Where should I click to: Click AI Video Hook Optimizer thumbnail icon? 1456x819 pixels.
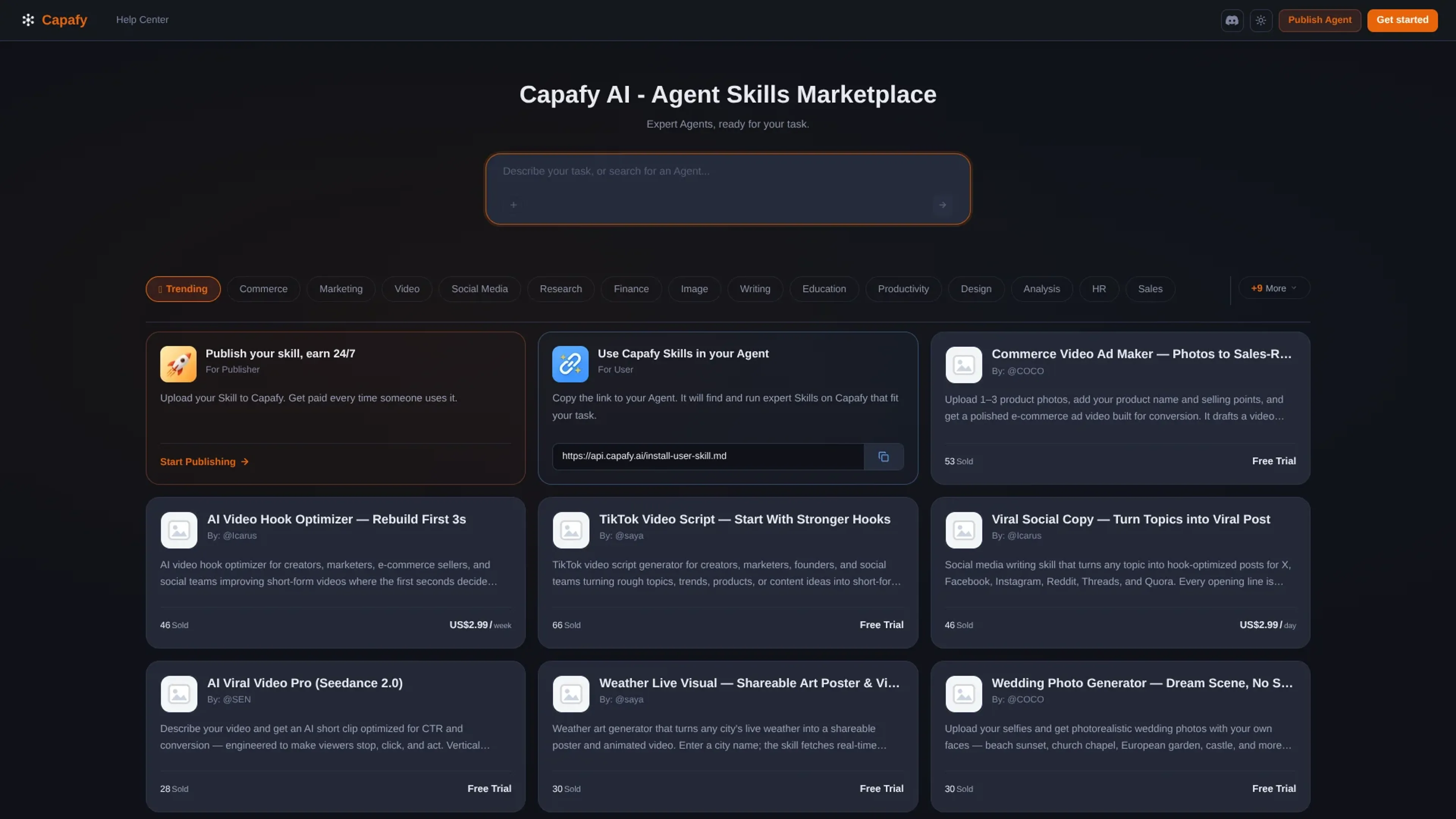pos(179,530)
